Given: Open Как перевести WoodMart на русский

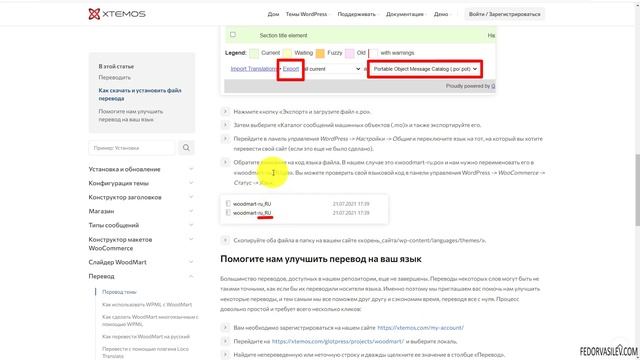Looking at the screenshot, I should [146, 337].
